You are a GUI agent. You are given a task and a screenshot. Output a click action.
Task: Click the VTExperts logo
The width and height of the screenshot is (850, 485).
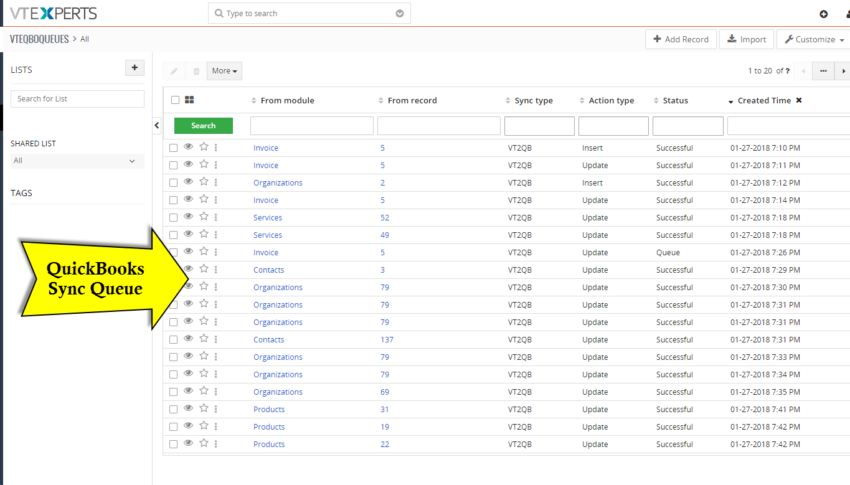point(53,14)
